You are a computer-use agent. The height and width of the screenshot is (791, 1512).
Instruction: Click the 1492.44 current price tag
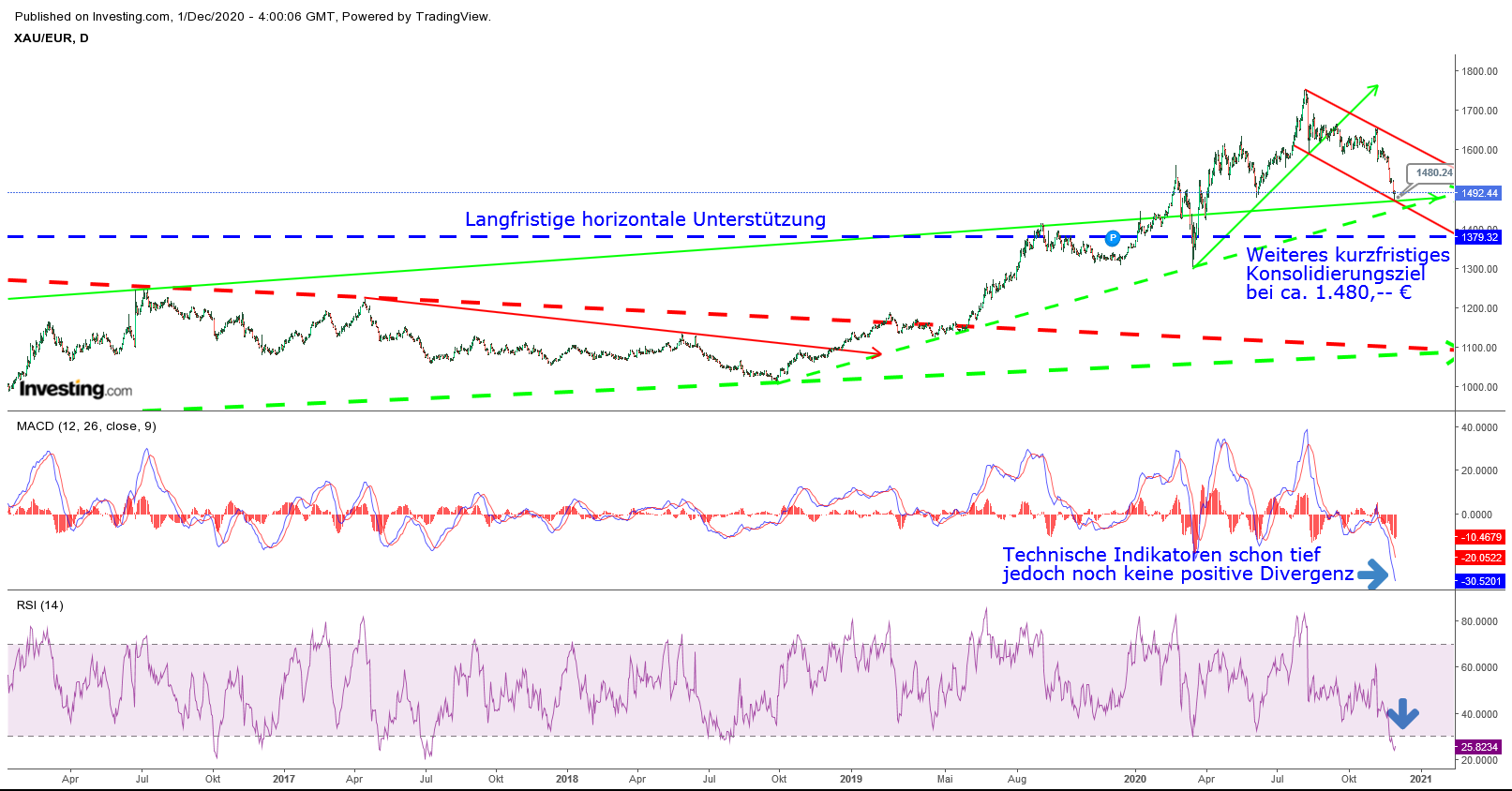coord(1479,193)
